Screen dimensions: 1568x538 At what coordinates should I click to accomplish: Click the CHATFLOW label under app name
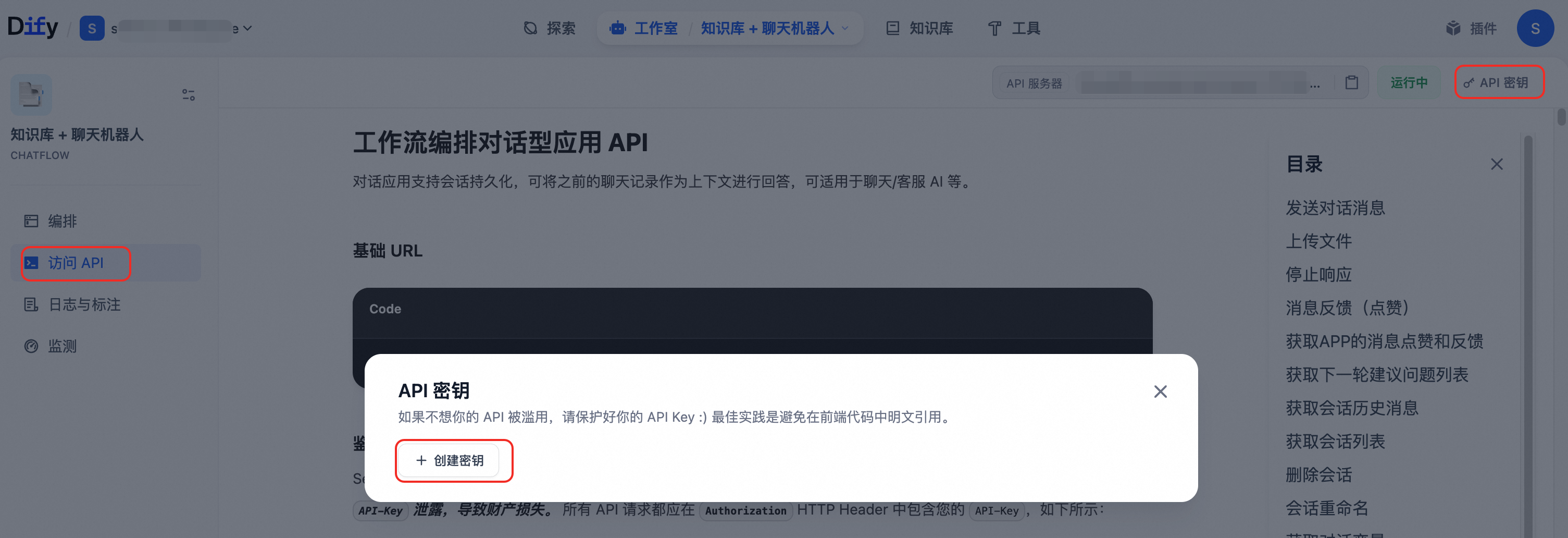pos(40,155)
